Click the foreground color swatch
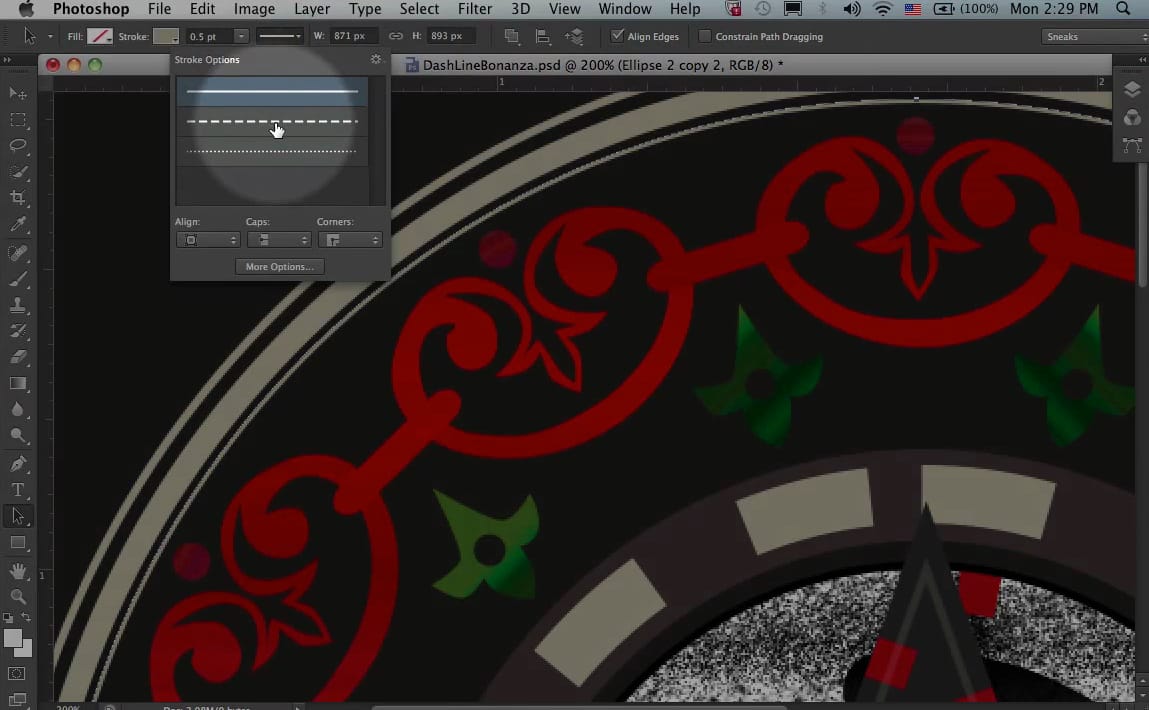The width and height of the screenshot is (1149, 710). 12,639
